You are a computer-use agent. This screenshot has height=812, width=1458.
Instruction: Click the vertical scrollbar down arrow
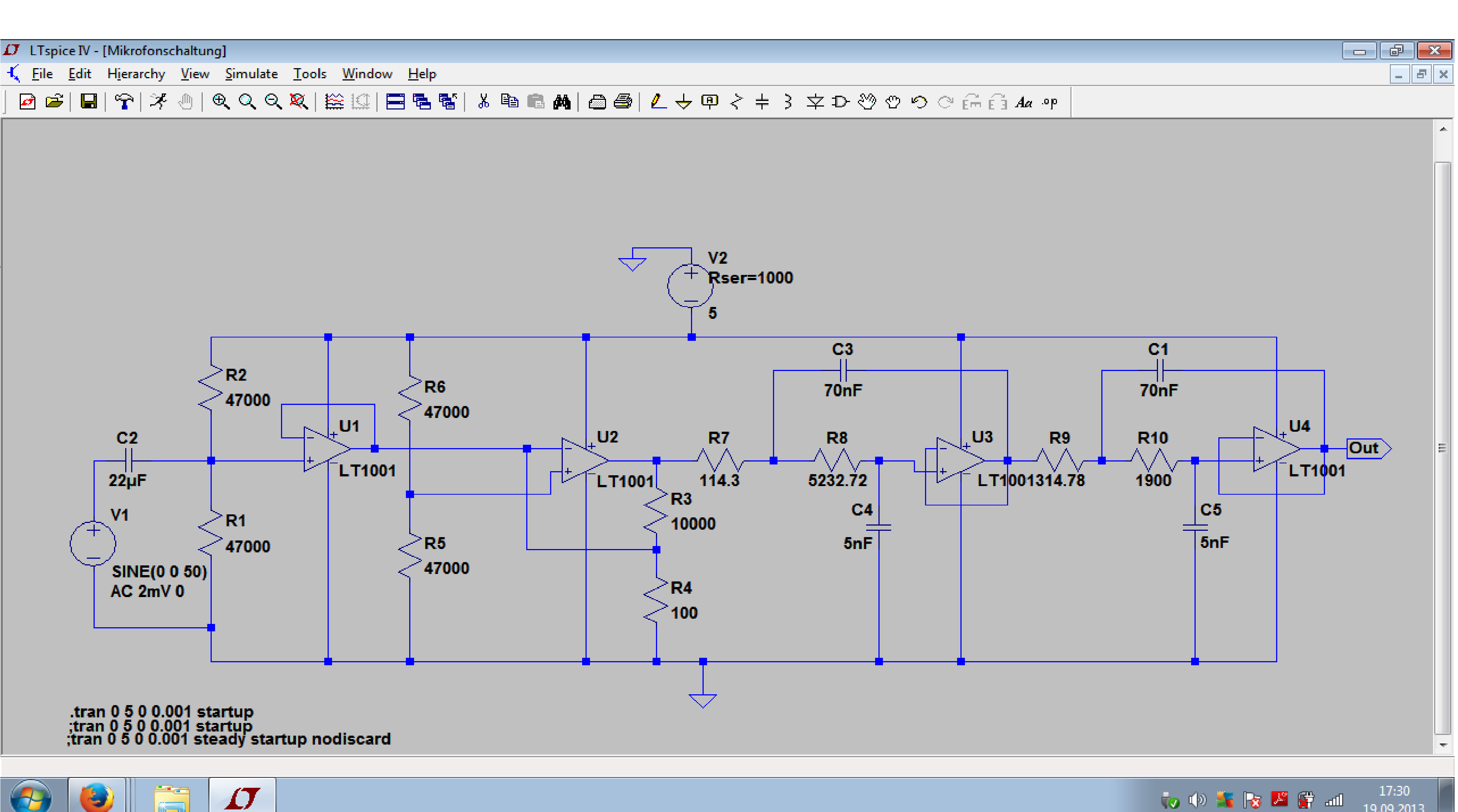point(1443,745)
